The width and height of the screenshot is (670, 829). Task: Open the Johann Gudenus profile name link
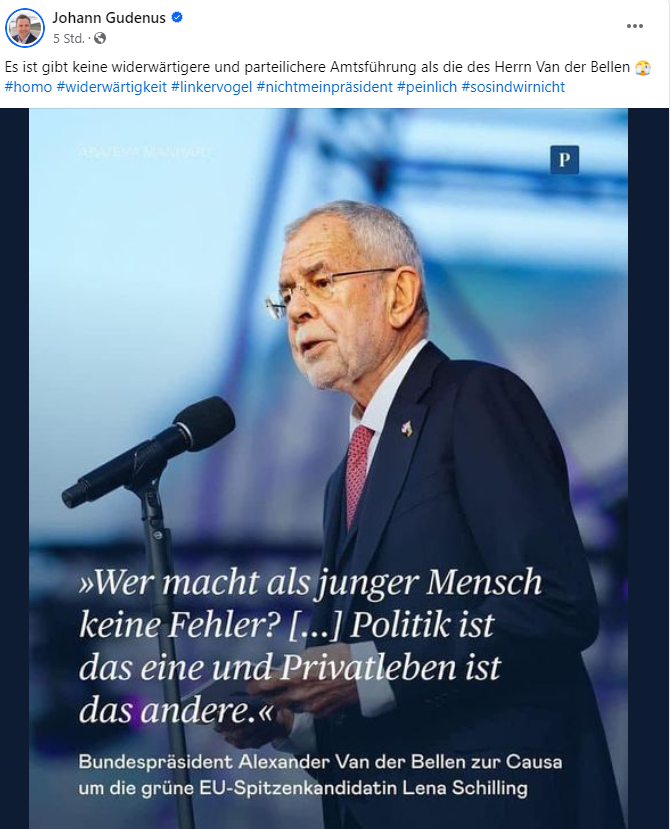(109, 17)
